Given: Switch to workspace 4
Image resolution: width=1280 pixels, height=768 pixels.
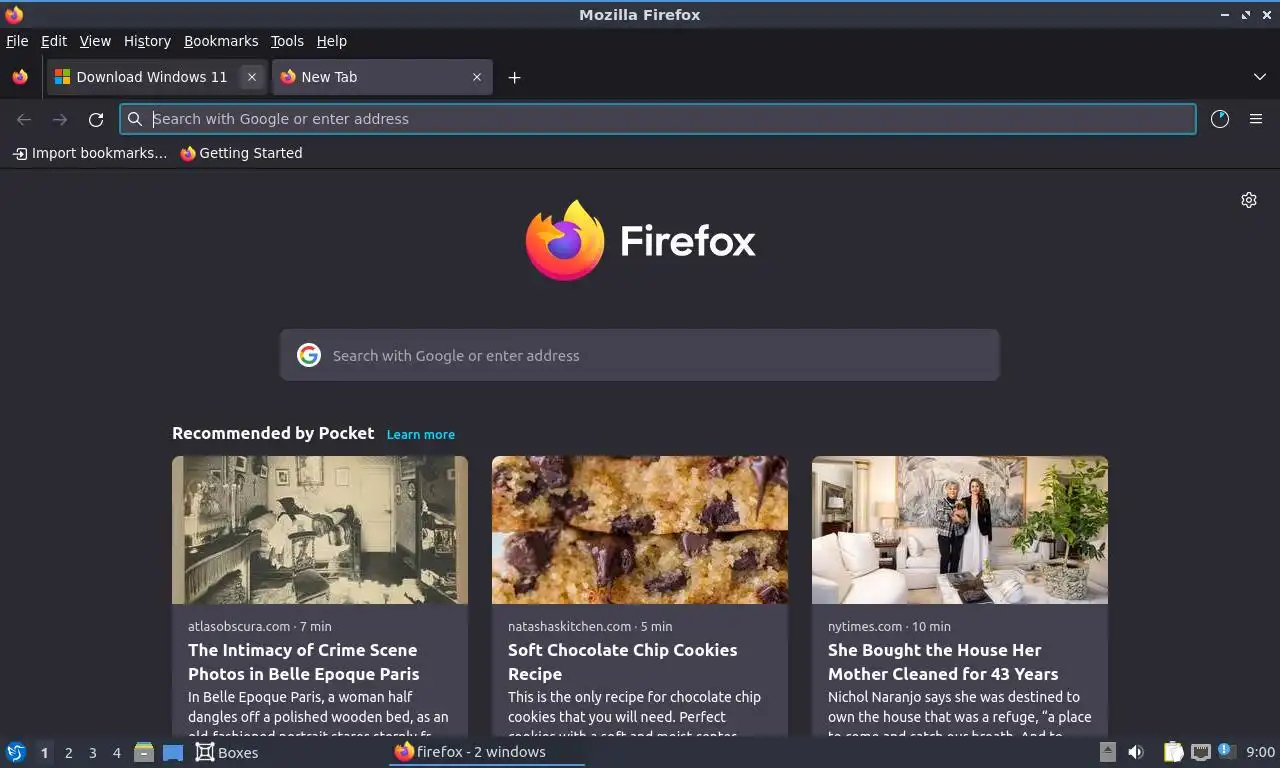Looking at the screenshot, I should (x=117, y=752).
